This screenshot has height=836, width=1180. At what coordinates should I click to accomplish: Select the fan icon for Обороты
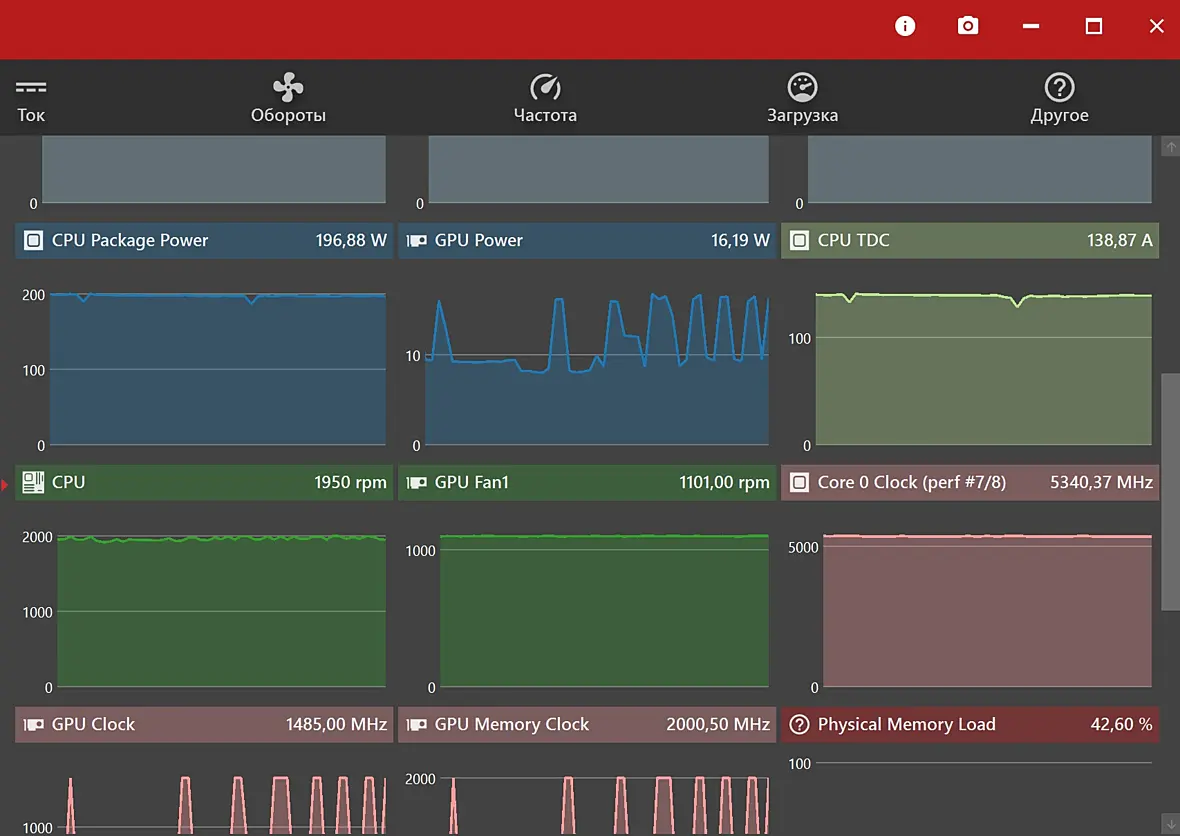point(288,87)
